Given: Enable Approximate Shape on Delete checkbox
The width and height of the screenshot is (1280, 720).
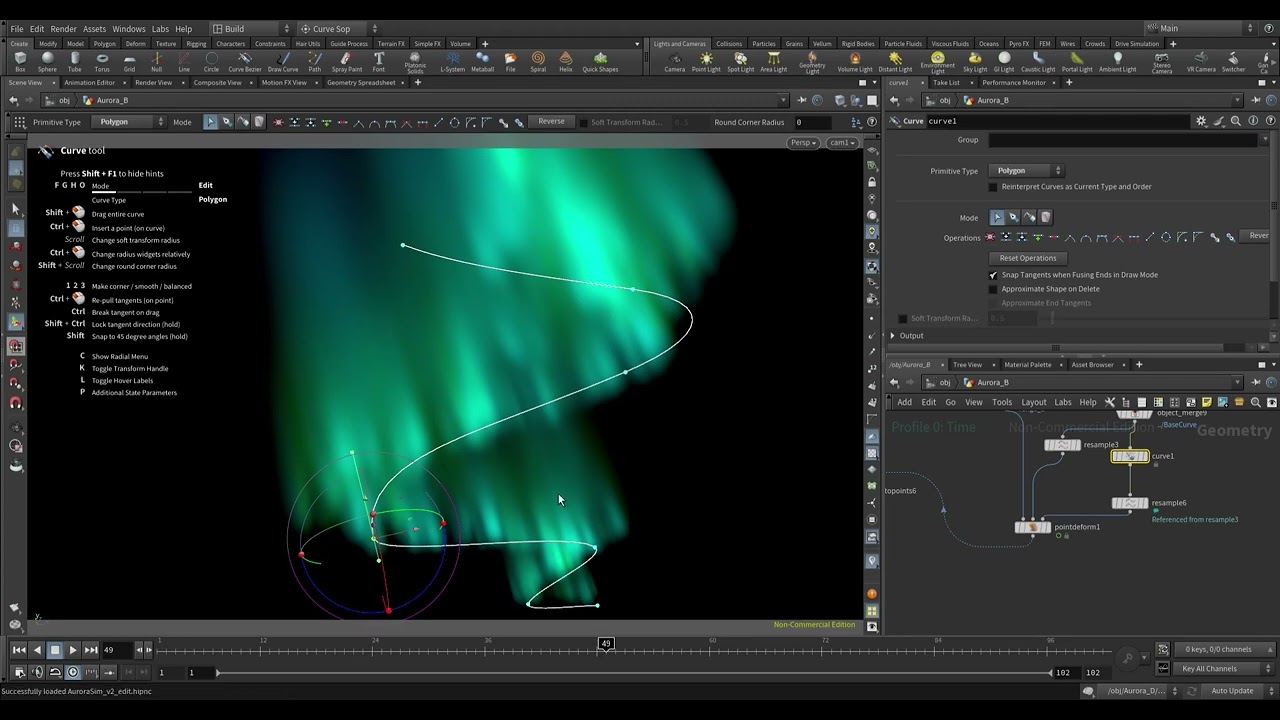Looking at the screenshot, I should coord(993,289).
